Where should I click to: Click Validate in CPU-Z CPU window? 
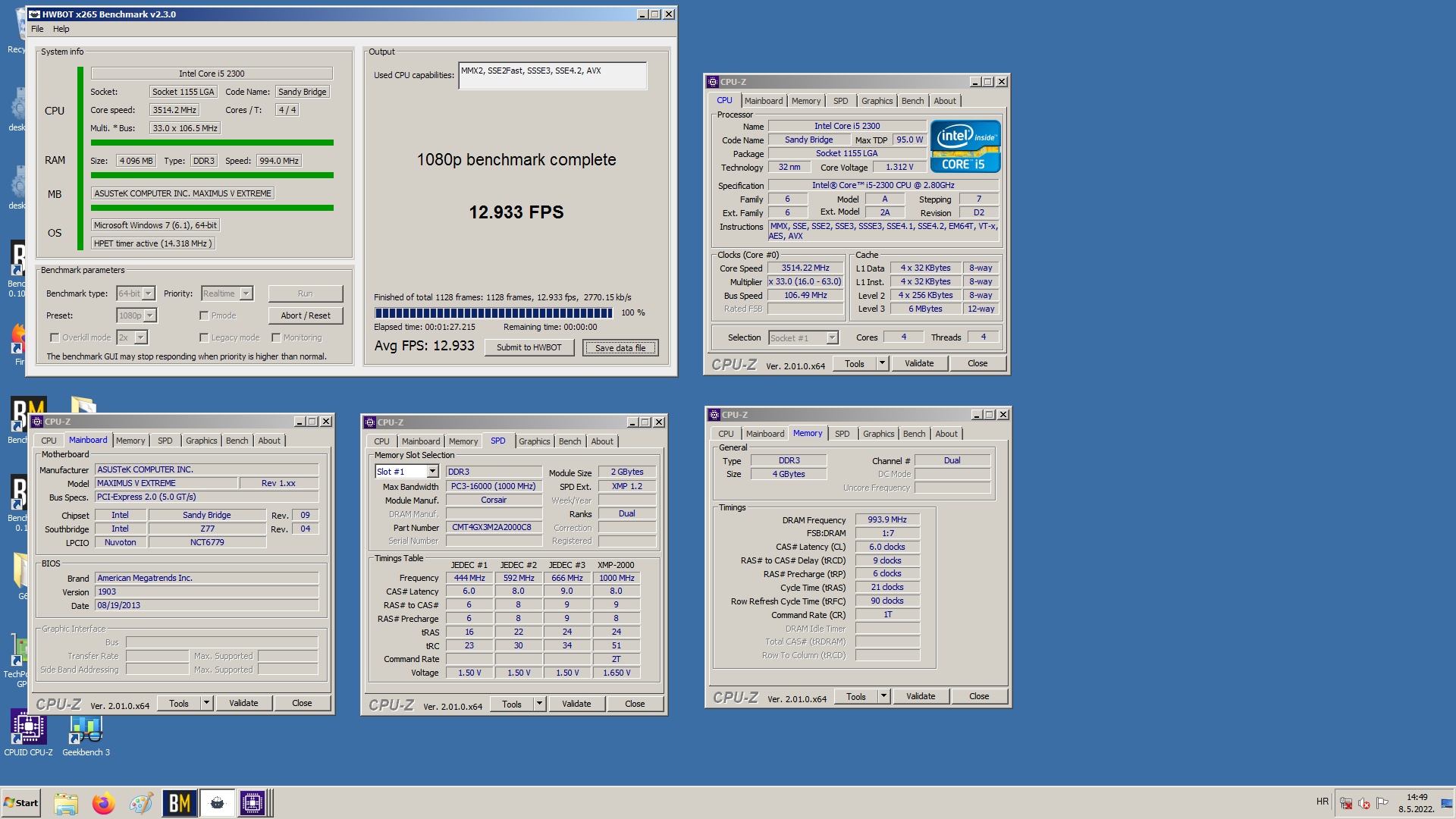919,363
